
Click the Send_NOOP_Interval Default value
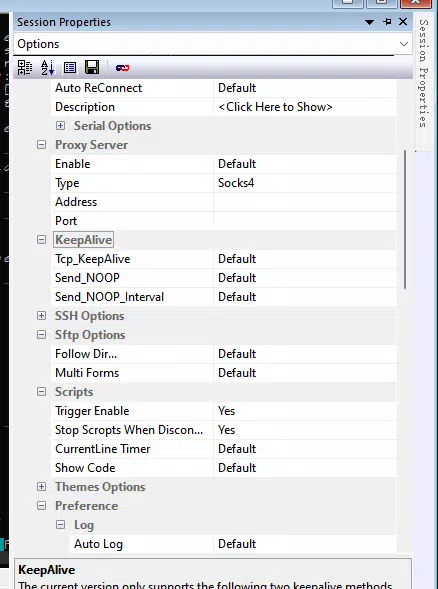pos(305,297)
